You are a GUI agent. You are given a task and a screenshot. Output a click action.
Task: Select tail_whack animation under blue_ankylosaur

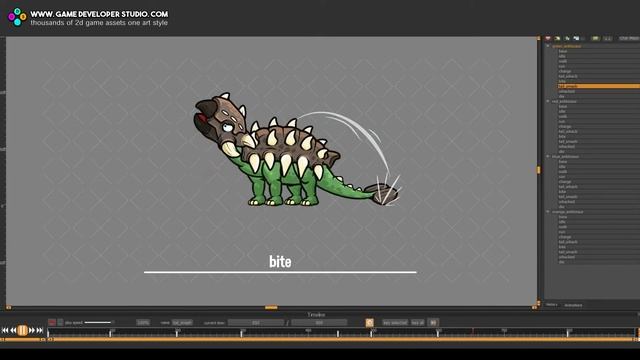[x=568, y=187]
